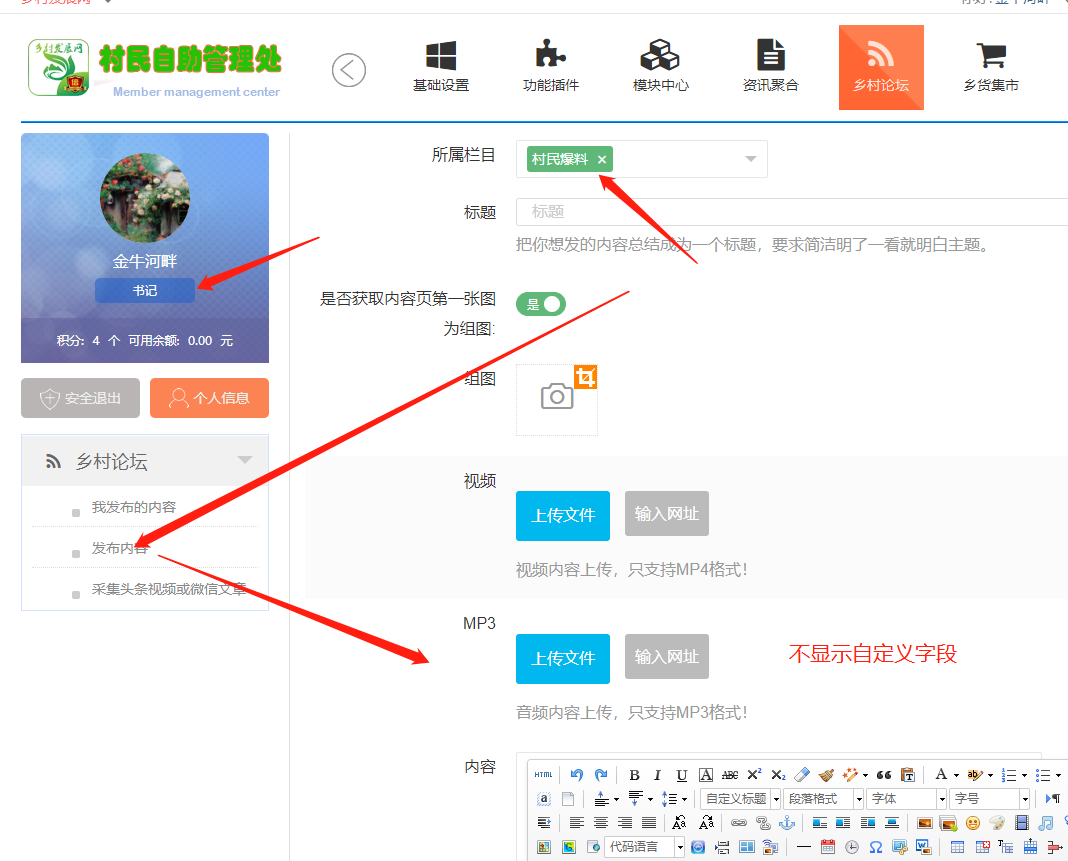Click the HTML source icon in editor
Screen dimensions: 1068x861
pyautogui.click(x=543, y=775)
